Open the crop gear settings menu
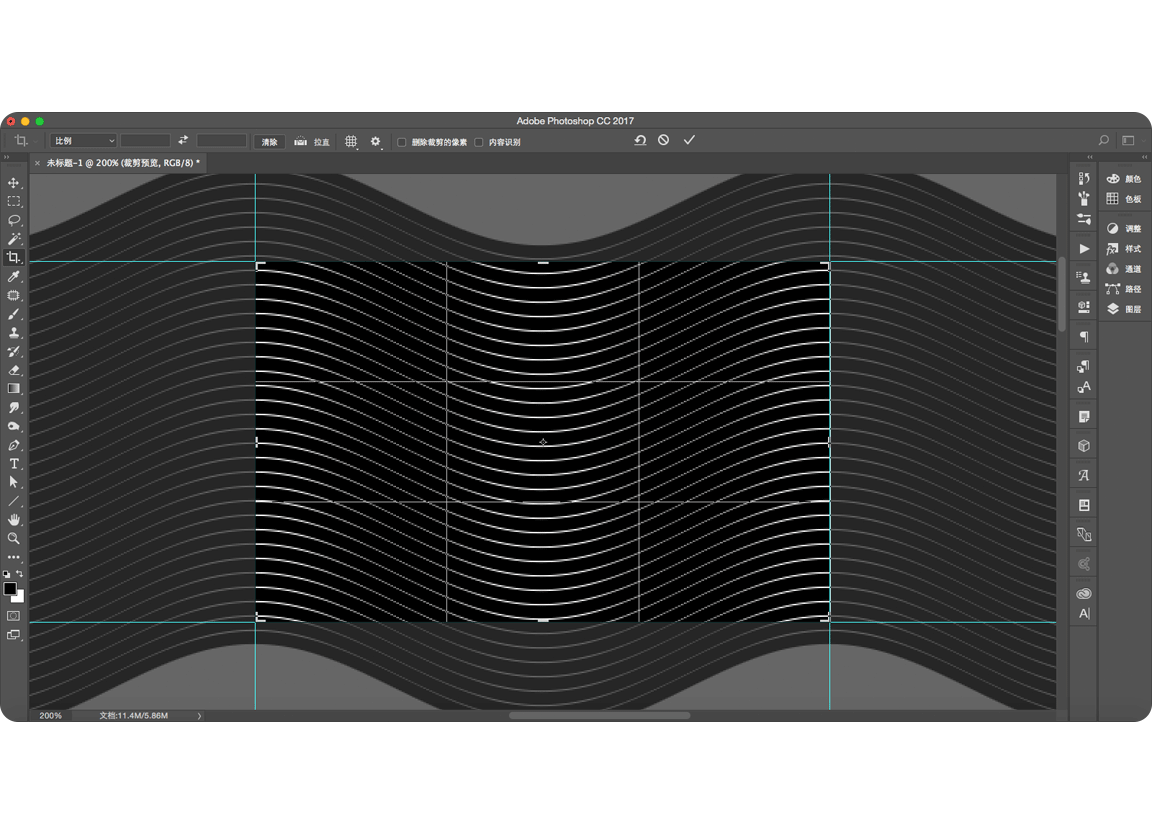Image resolution: width=1152 pixels, height=835 pixels. pyautogui.click(x=375, y=141)
